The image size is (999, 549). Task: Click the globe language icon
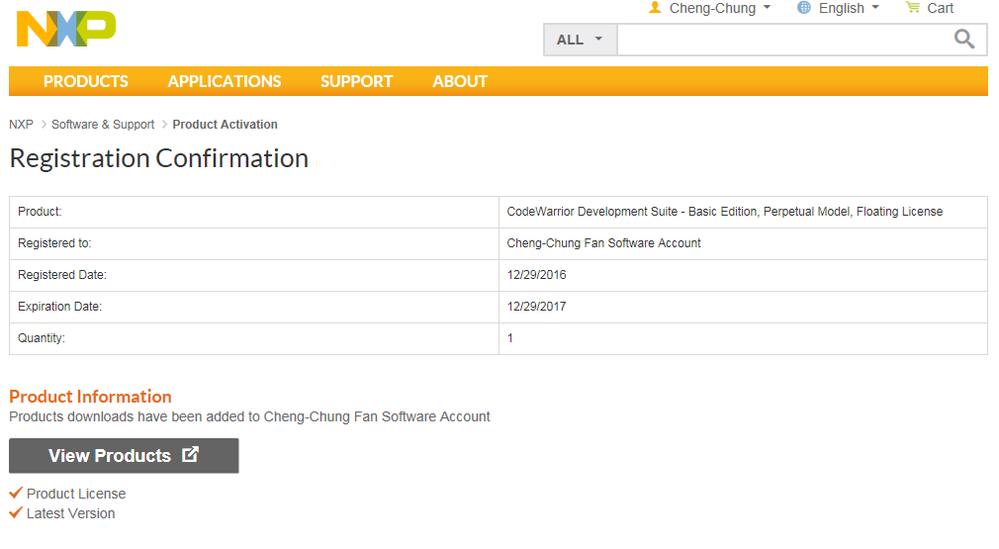[804, 8]
